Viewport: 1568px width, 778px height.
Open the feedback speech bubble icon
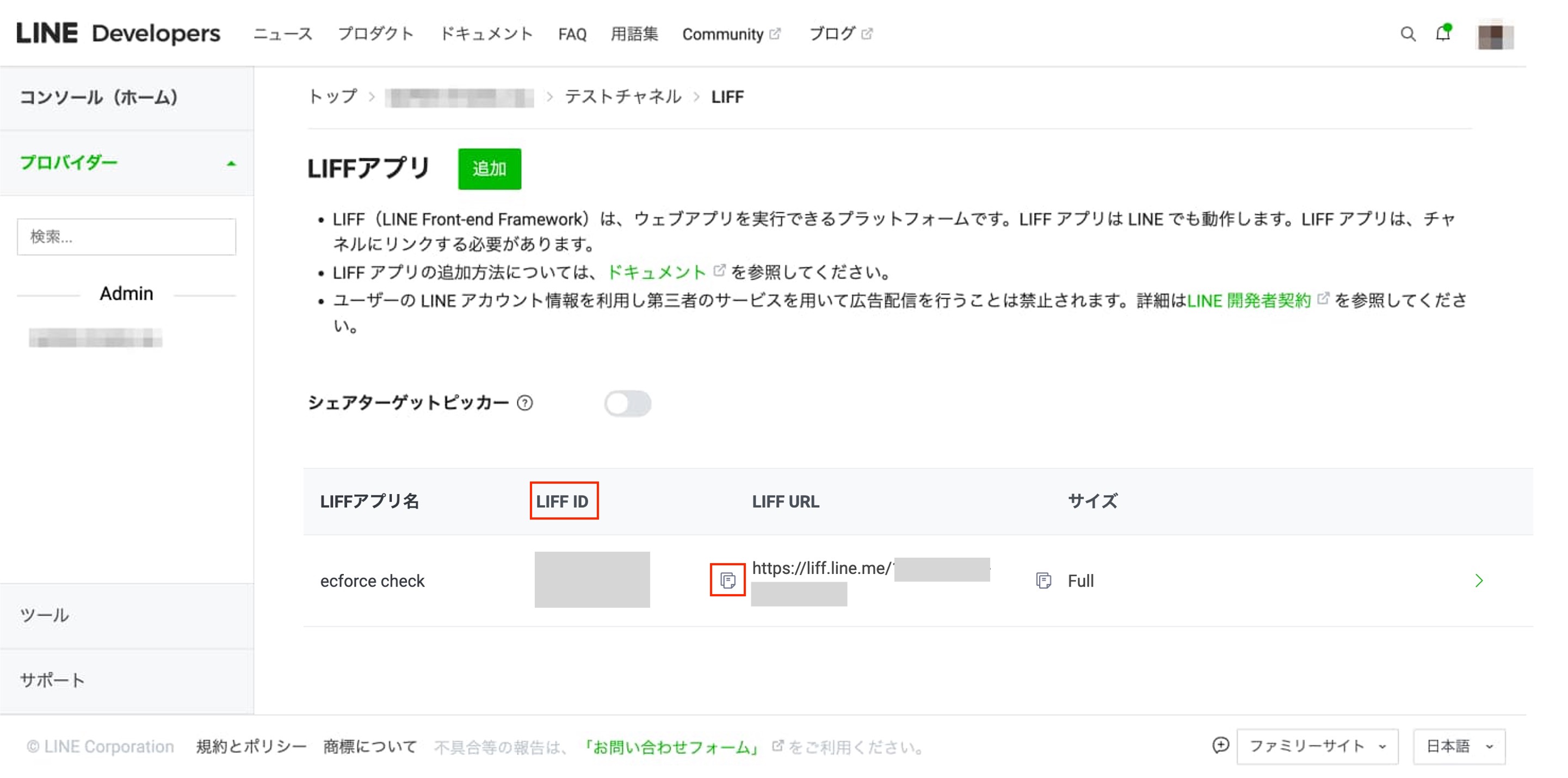[1220, 745]
